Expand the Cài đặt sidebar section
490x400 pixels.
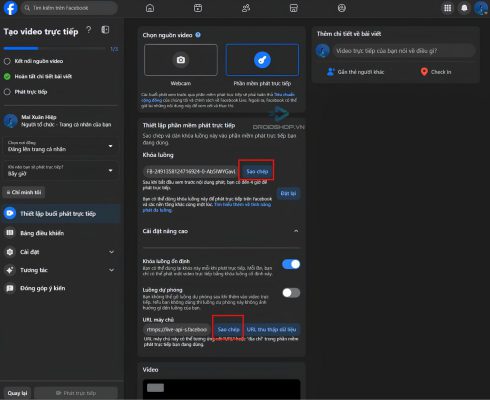(111, 252)
